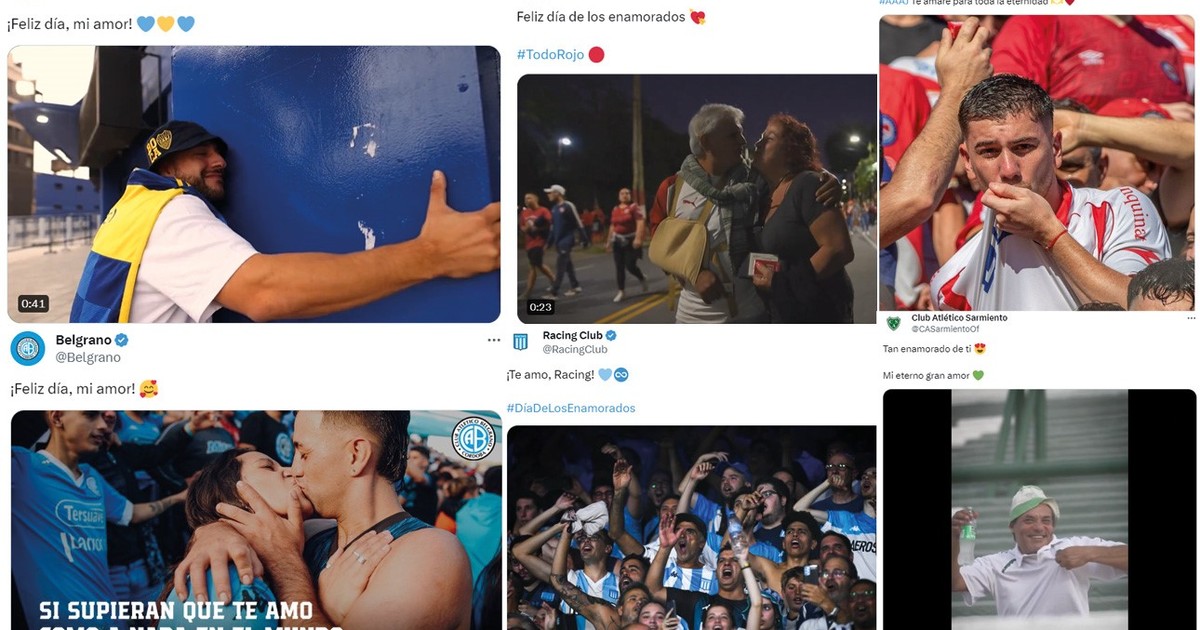Click the Belgrano account name
Screen dimensions: 1200x630
[x=83, y=340]
